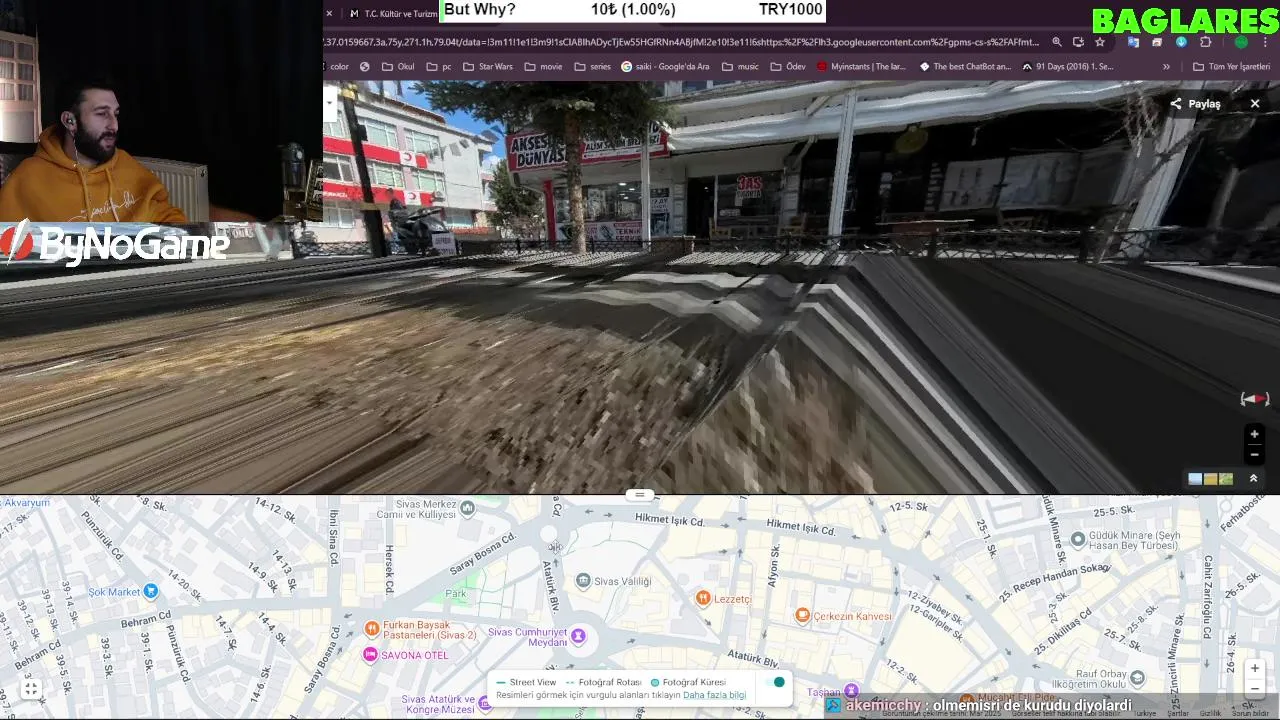Select the Sivas Merkez Camii marker
Screen dimensions: 1280x720
coord(467,508)
